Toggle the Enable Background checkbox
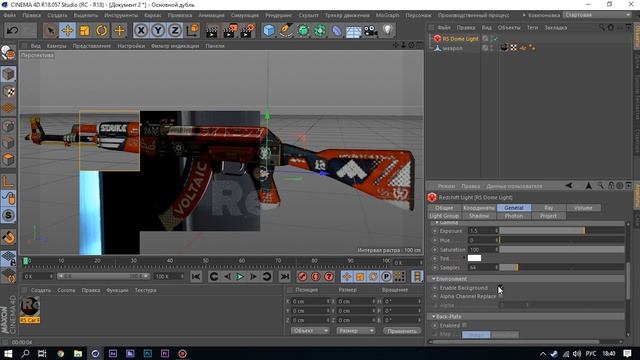This screenshot has width=640, height=360. (x=500, y=288)
